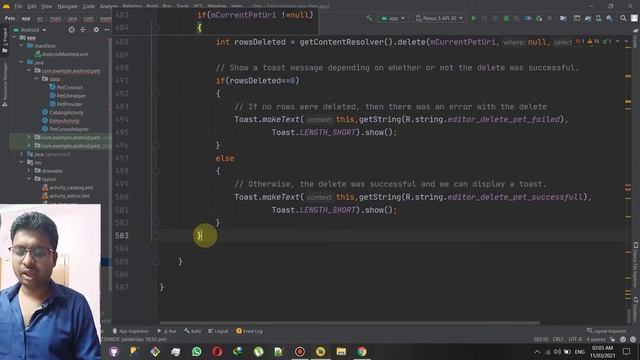This screenshot has height=360, width=640.
Task: Open Opera browser from the taskbar
Action: [217, 351]
